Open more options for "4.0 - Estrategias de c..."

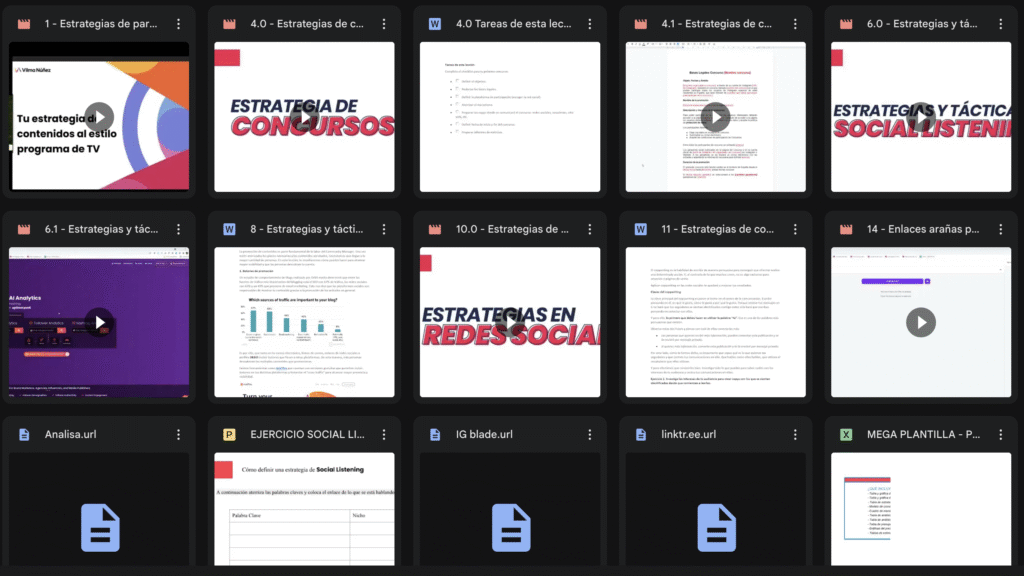pyautogui.click(x=383, y=23)
